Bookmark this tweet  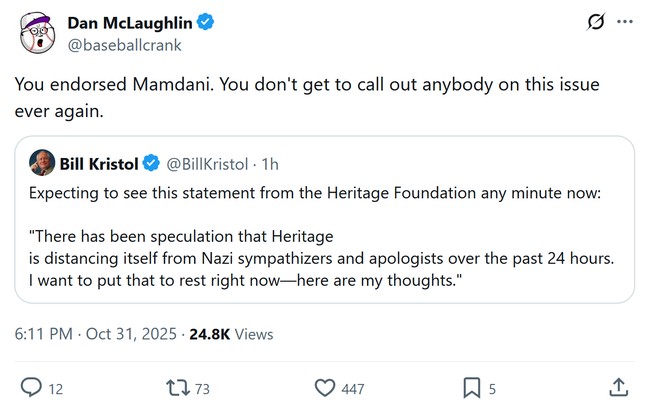tap(471, 387)
